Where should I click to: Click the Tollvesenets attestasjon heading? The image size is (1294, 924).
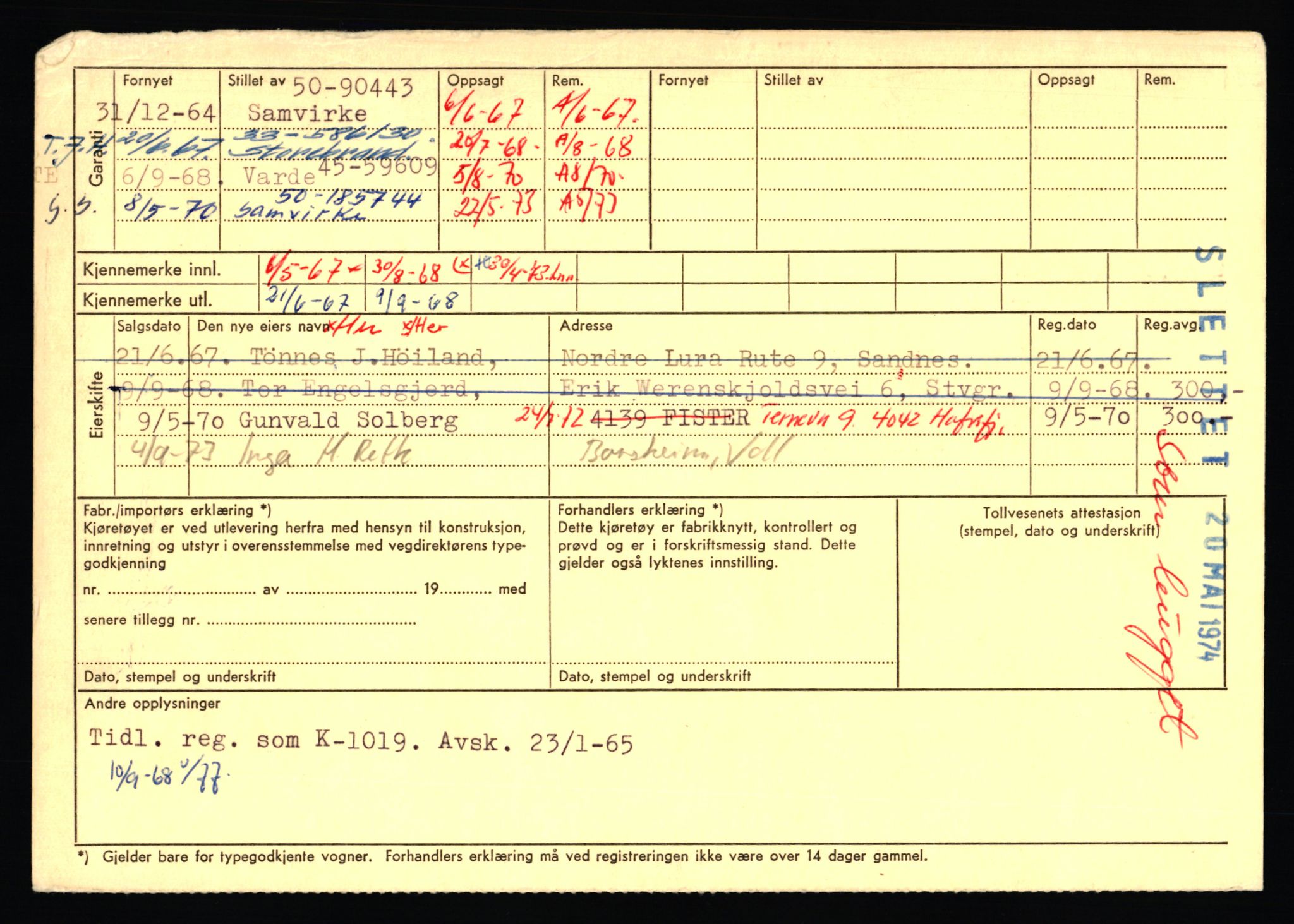pyautogui.click(x=1061, y=513)
